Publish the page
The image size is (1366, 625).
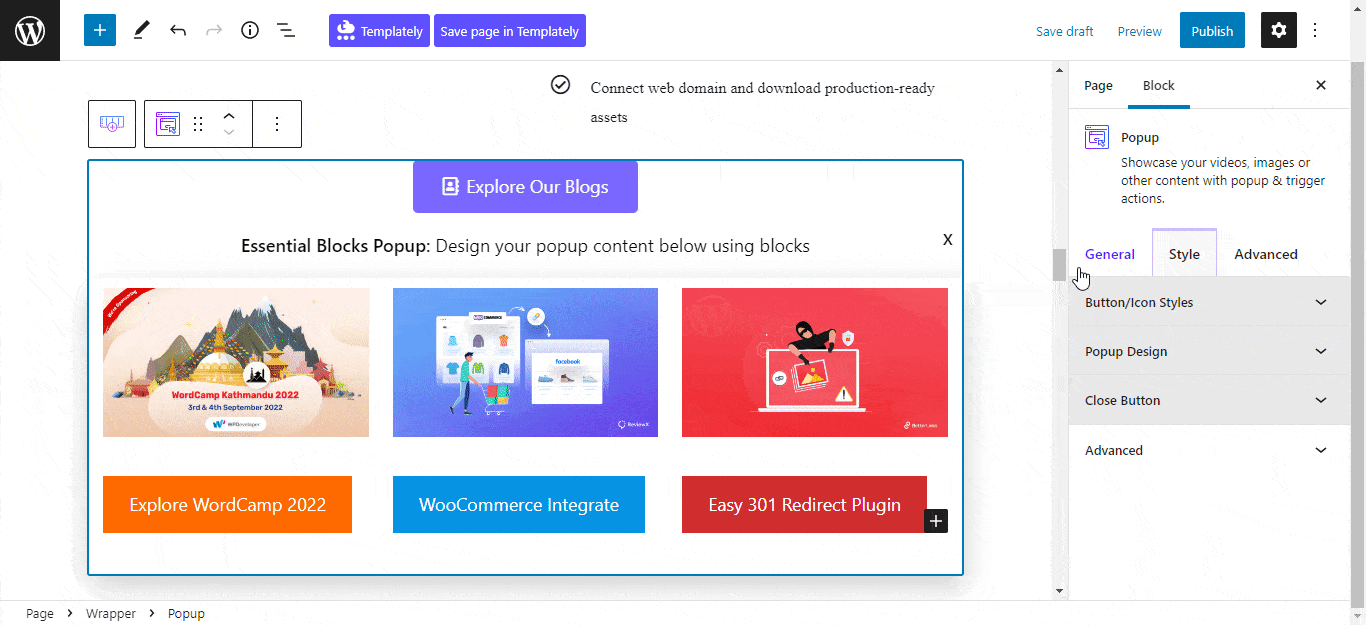tap(1212, 30)
